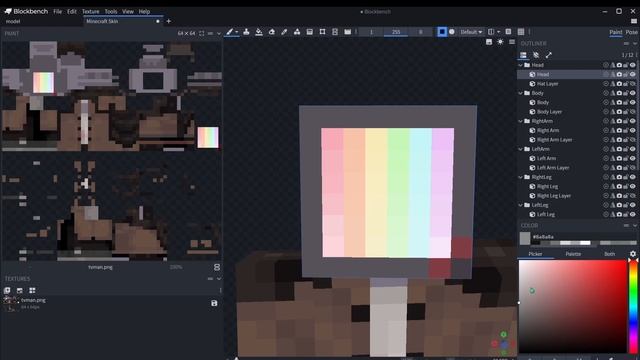
Task: Collapse the Head group
Action: click(x=520, y=65)
